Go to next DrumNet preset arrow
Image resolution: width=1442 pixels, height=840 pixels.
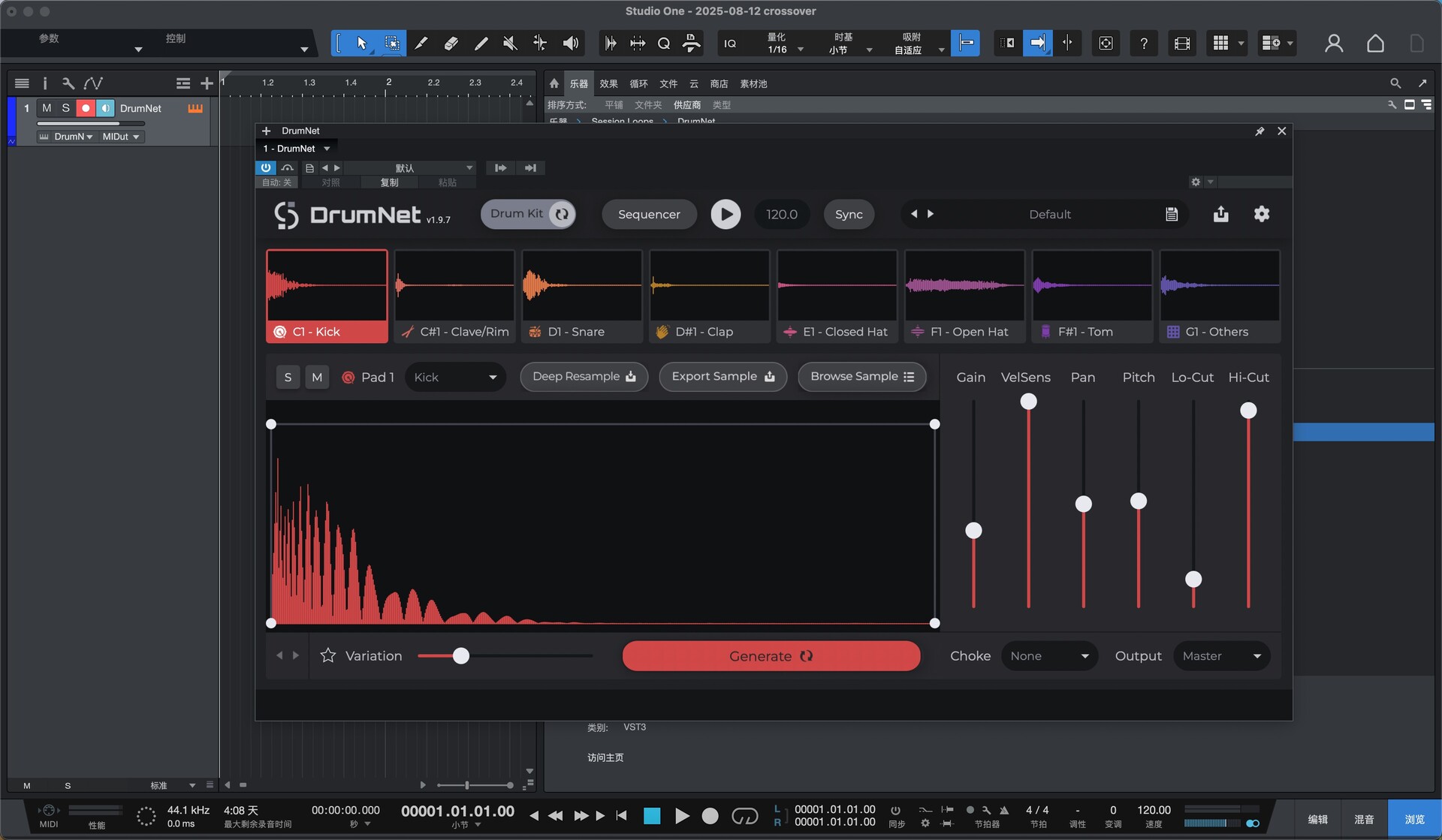point(931,214)
